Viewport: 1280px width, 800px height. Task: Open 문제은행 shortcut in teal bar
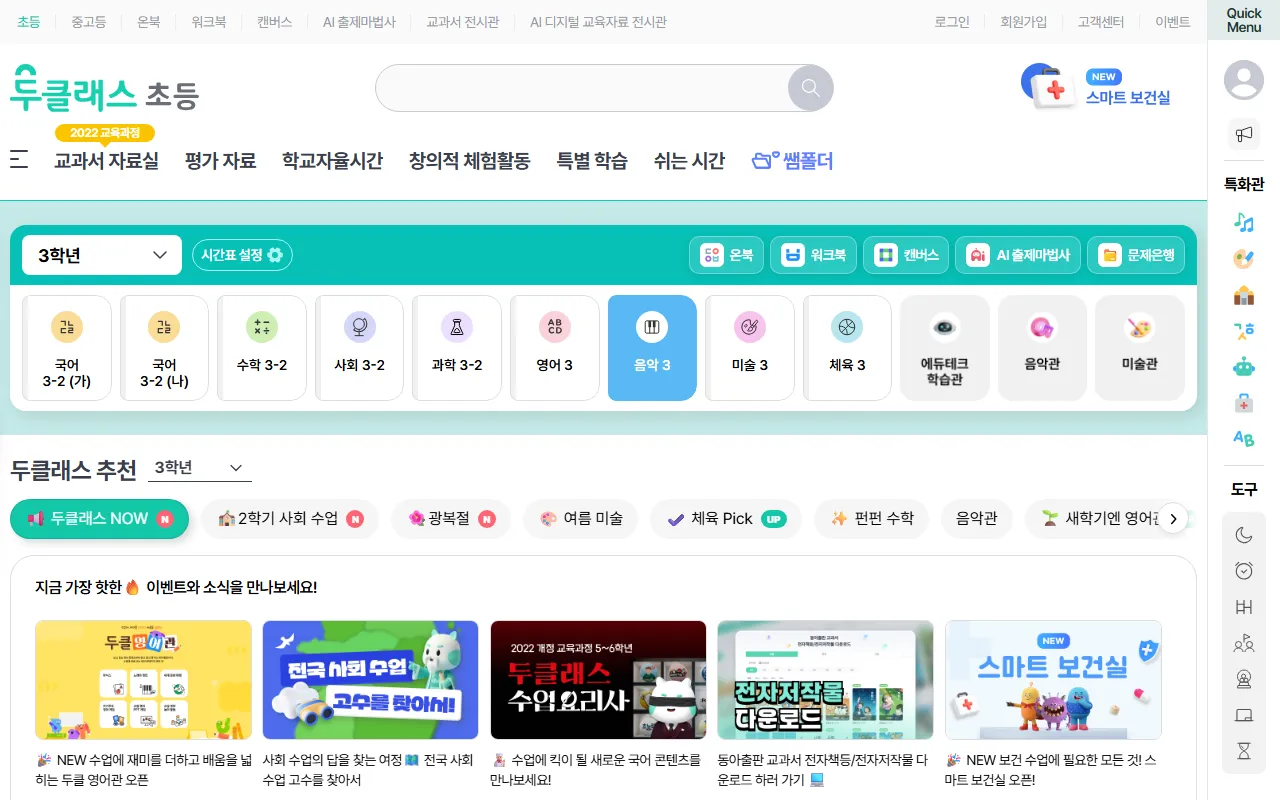tap(1136, 255)
